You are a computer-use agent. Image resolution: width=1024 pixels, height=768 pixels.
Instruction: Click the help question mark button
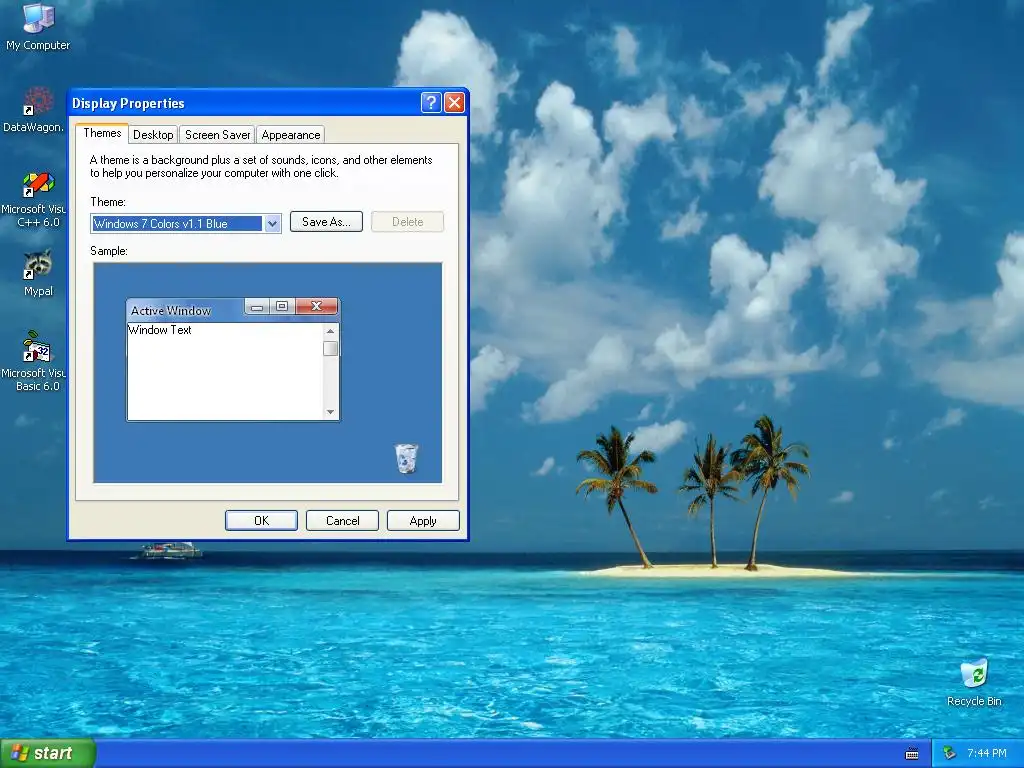(x=431, y=103)
